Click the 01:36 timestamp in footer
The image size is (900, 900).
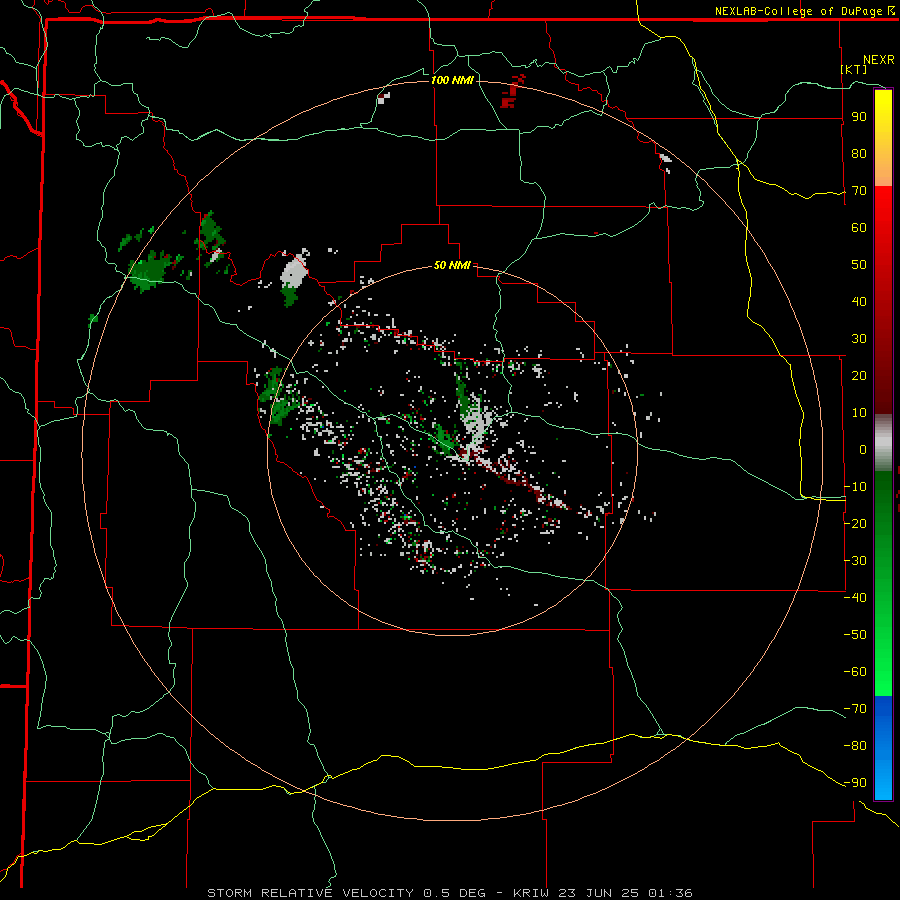point(670,893)
